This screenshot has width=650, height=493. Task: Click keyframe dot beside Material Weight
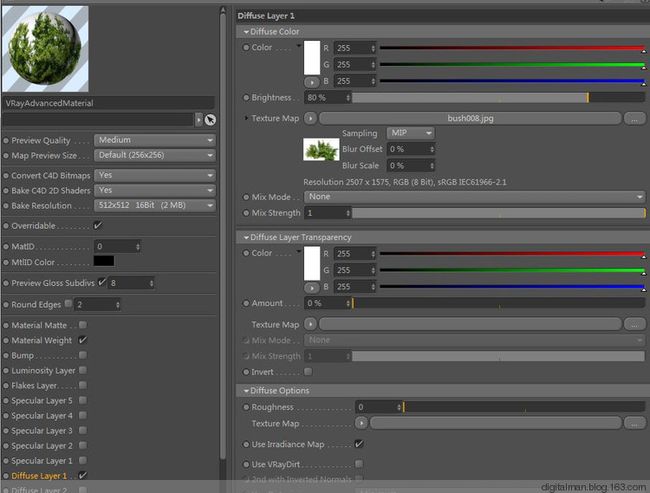[6, 341]
